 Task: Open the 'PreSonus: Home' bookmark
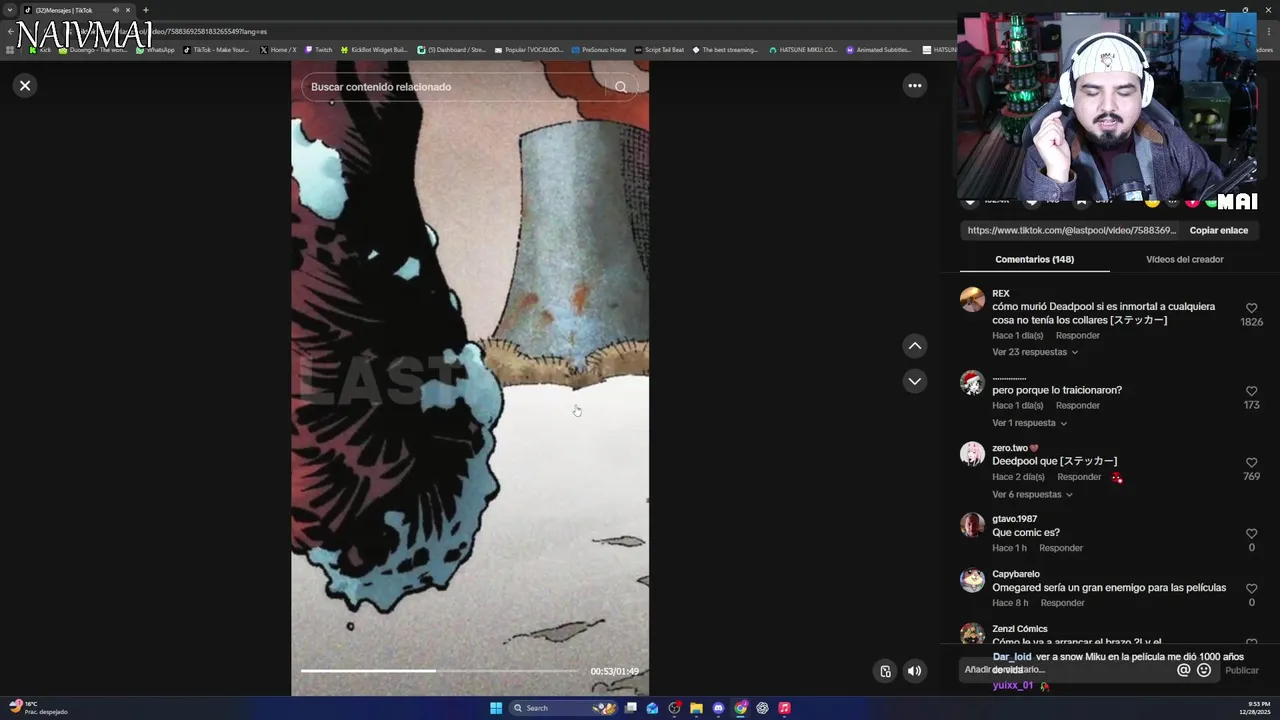599,50
